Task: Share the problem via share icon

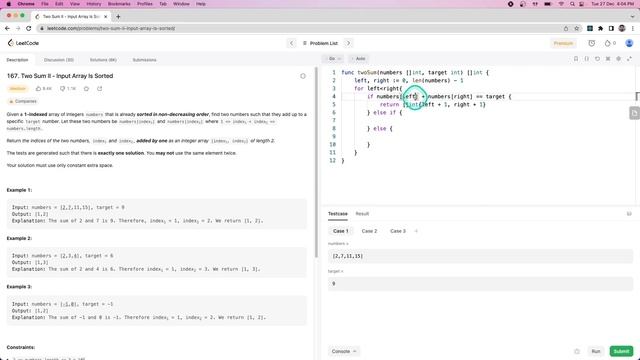Action: [x=100, y=89]
